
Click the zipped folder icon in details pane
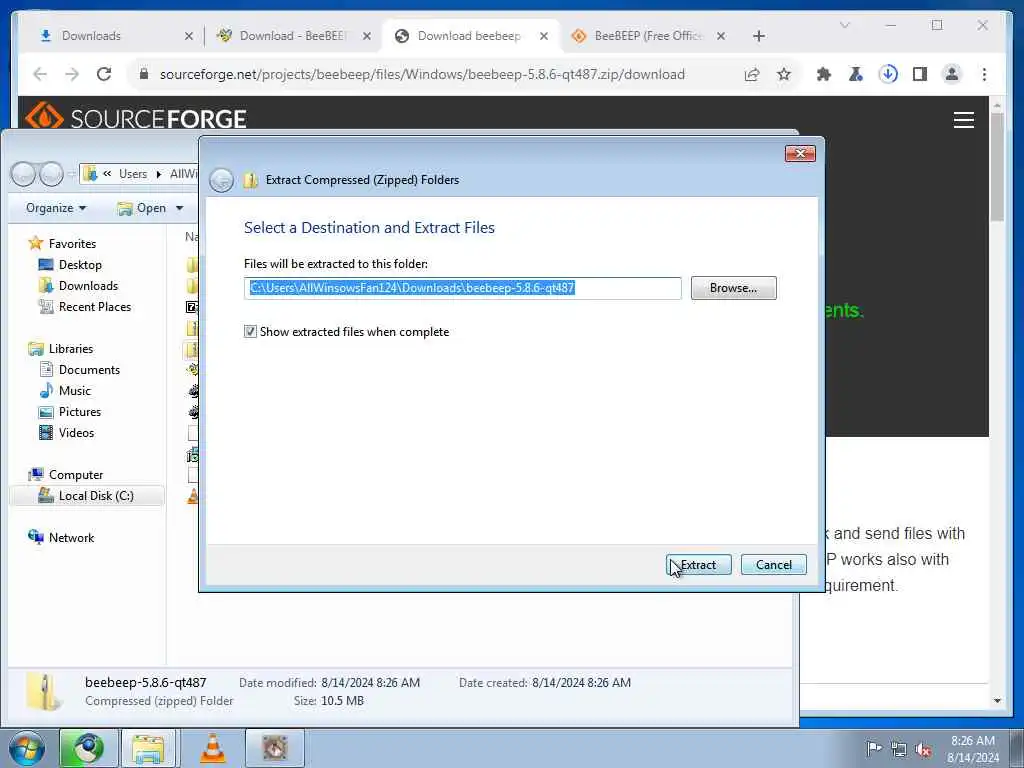coord(44,692)
